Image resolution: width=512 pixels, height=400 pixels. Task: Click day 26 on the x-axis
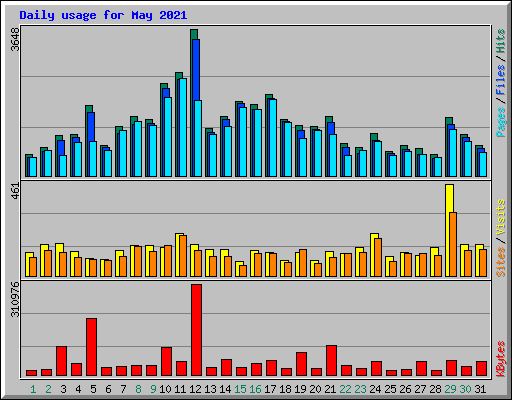click(x=405, y=389)
